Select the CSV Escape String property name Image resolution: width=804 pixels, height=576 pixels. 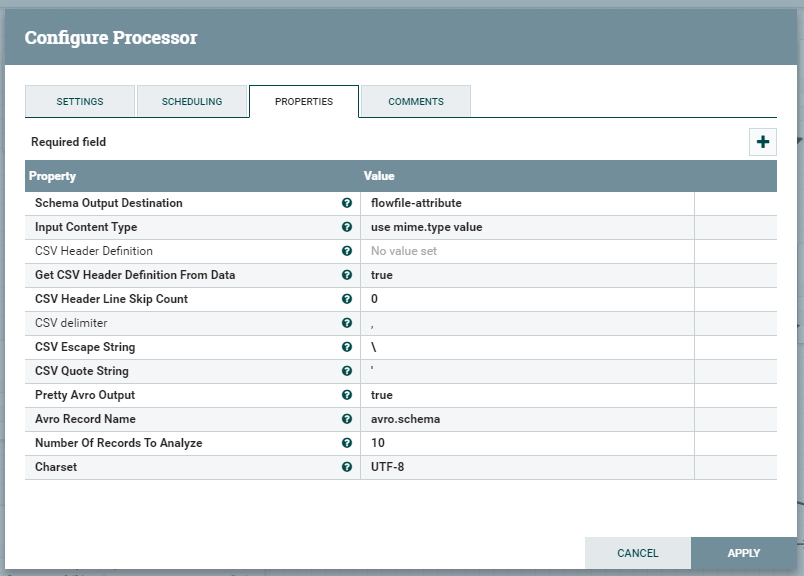pos(85,347)
